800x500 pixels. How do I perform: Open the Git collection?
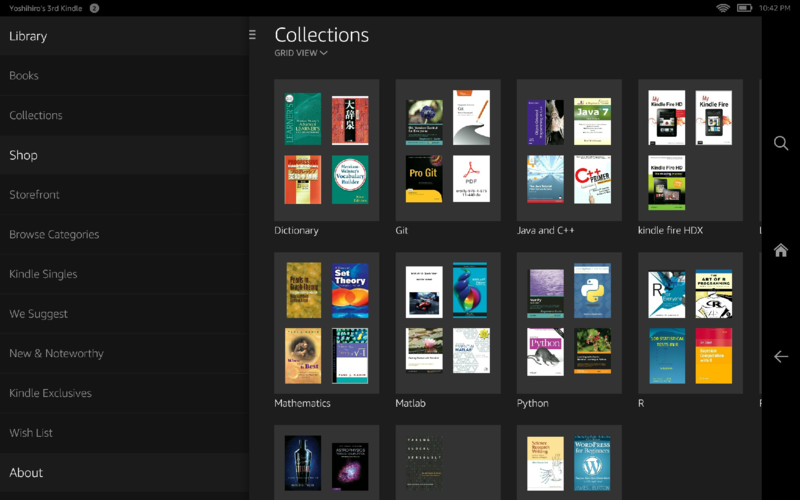[448, 150]
